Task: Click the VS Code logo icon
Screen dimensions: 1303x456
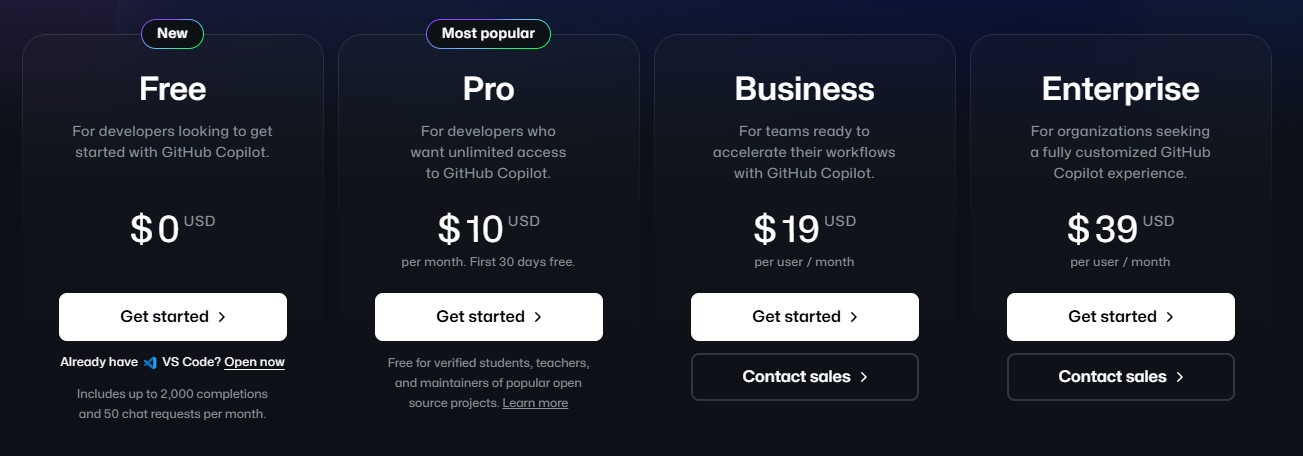Action: point(150,362)
